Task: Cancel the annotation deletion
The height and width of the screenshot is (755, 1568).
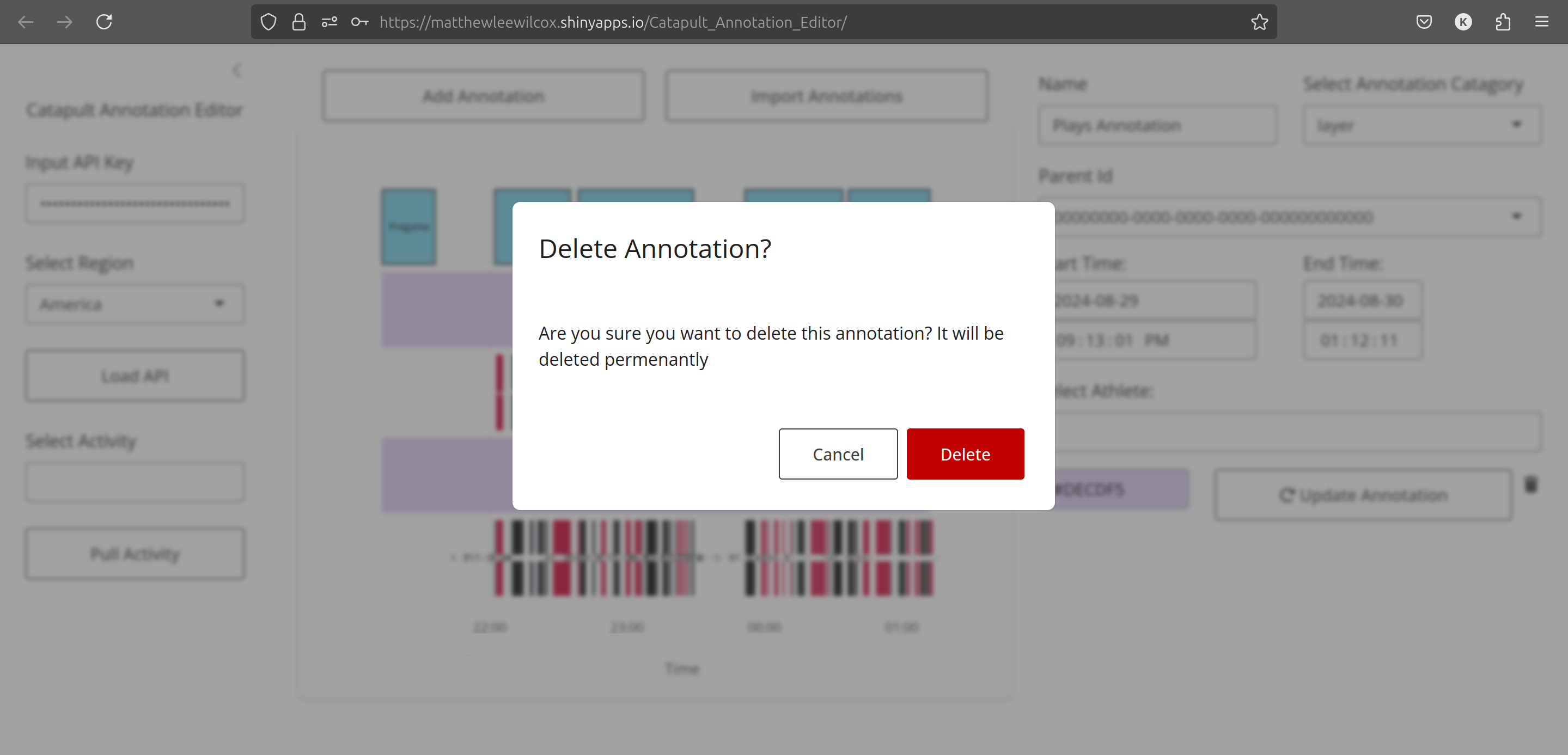Action: click(x=838, y=453)
